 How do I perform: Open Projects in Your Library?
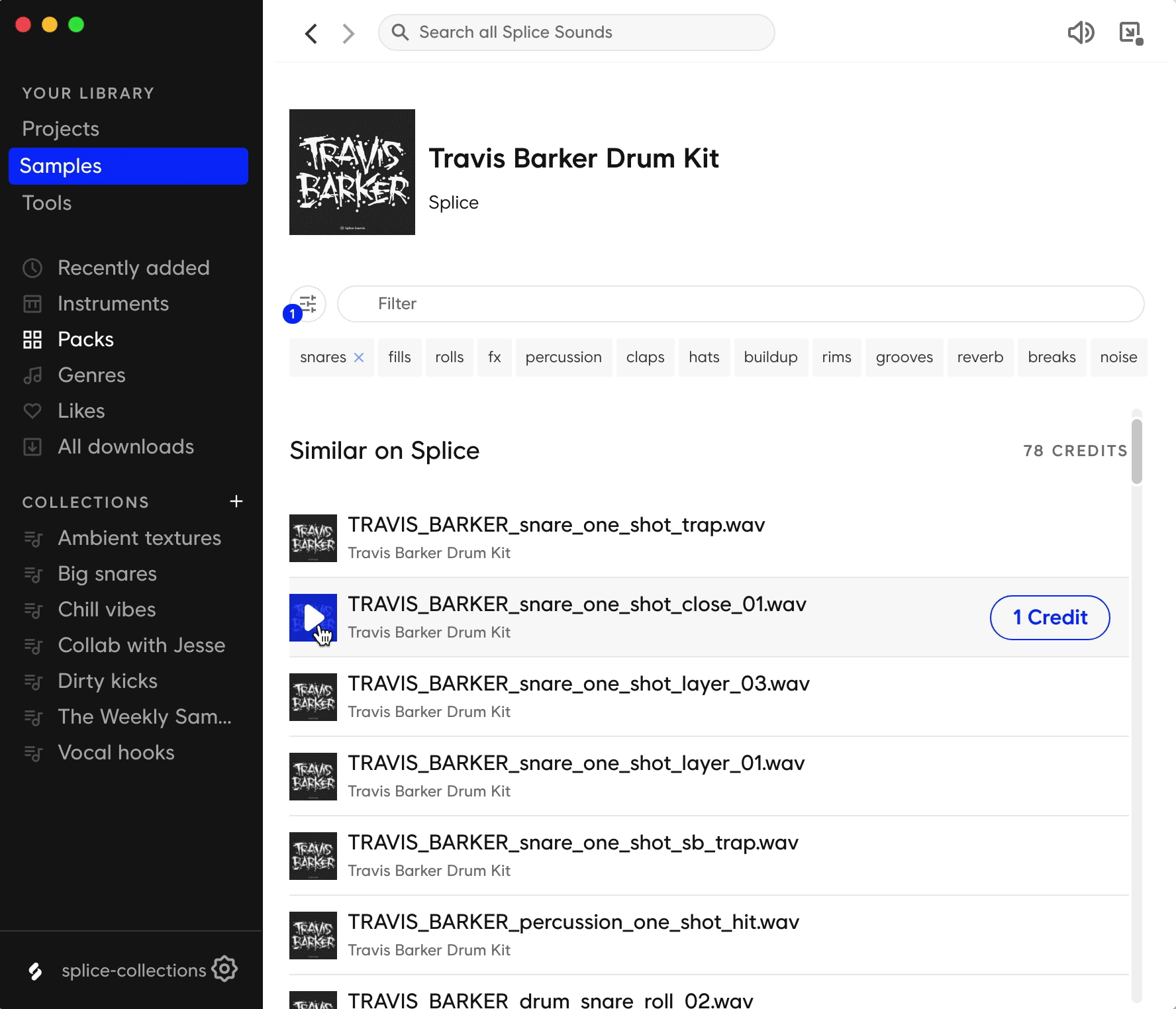point(60,128)
